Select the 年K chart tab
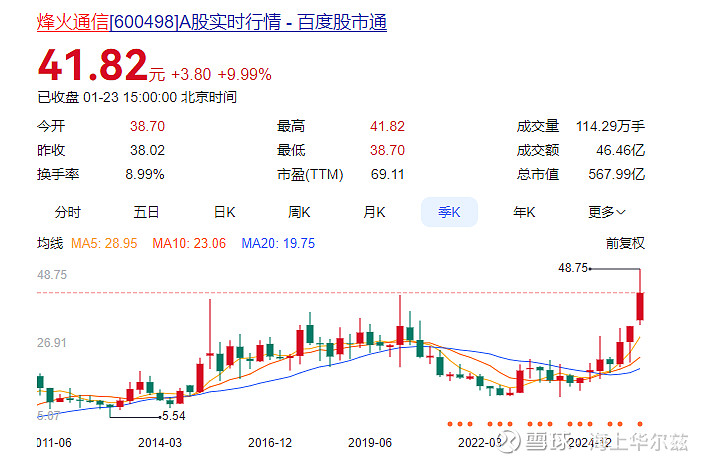This screenshot has height=463, width=709. 524,212
